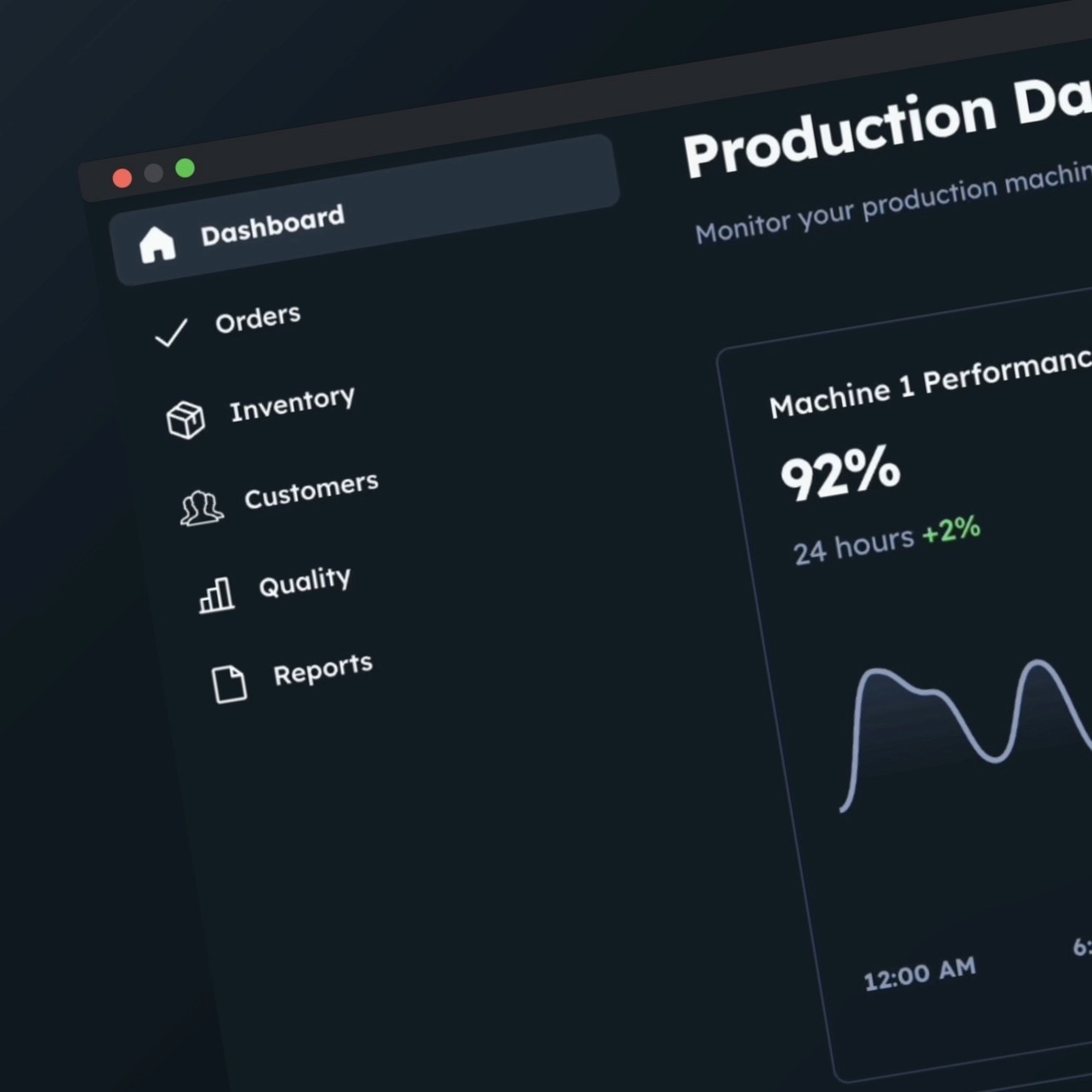Click the +2% change indicator
This screenshot has height=1092, width=1092.
(951, 530)
